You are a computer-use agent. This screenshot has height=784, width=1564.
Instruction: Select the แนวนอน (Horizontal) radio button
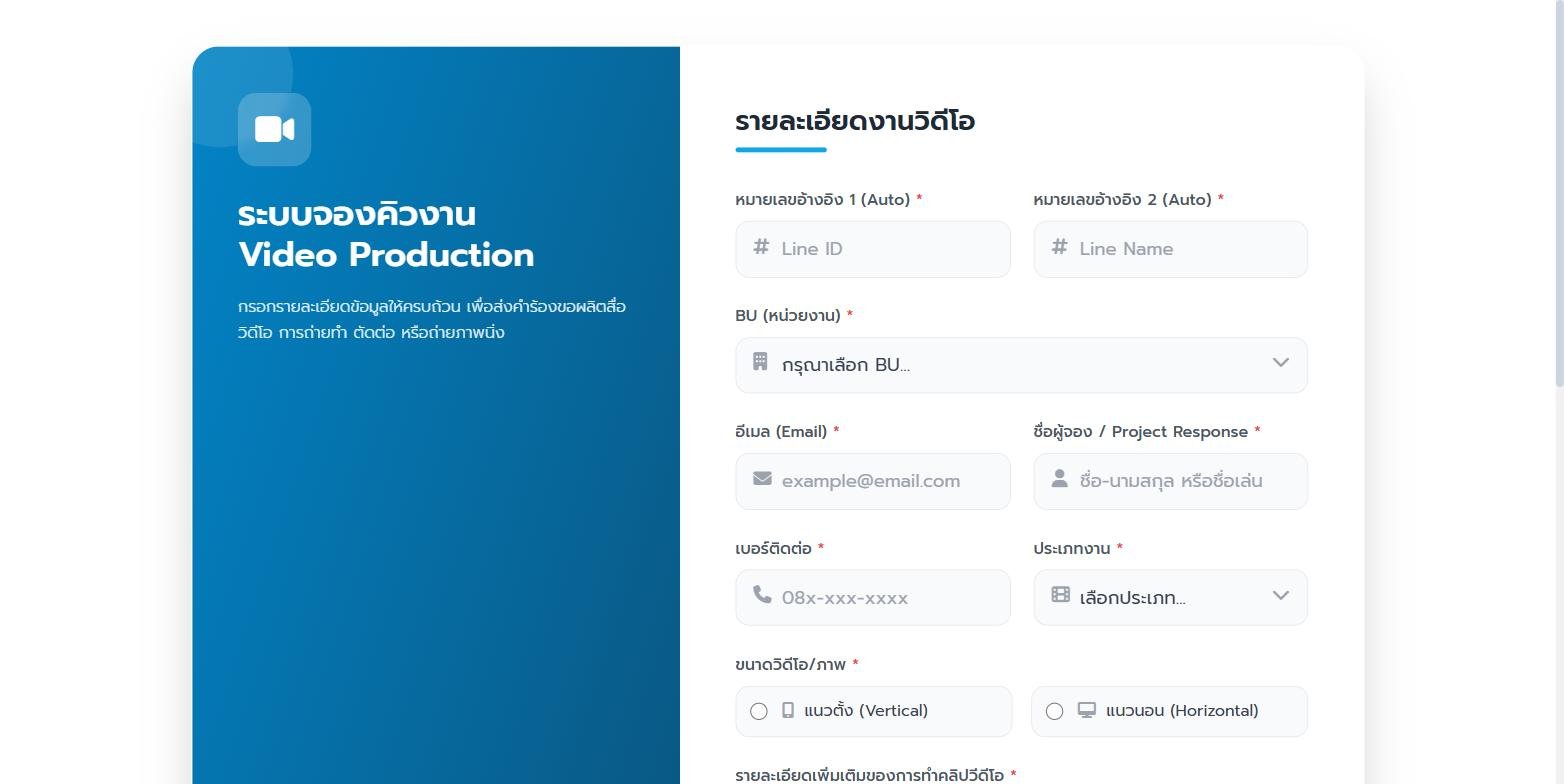tap(1054, 711)
